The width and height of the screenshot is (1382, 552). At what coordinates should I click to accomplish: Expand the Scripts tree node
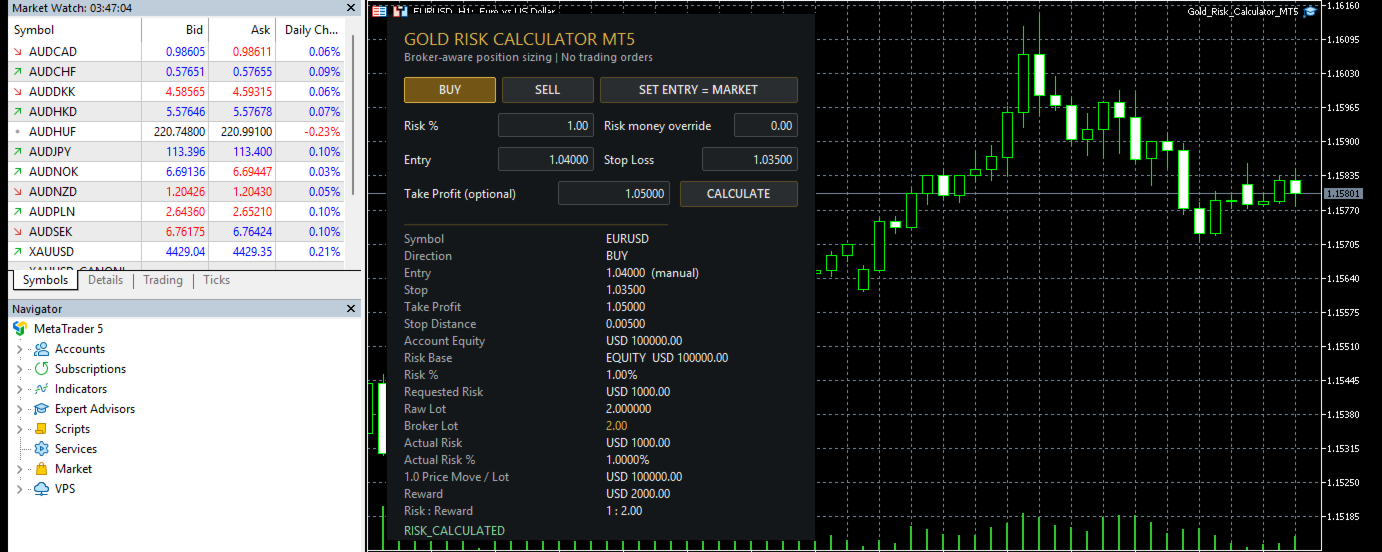tap(19, 429)
